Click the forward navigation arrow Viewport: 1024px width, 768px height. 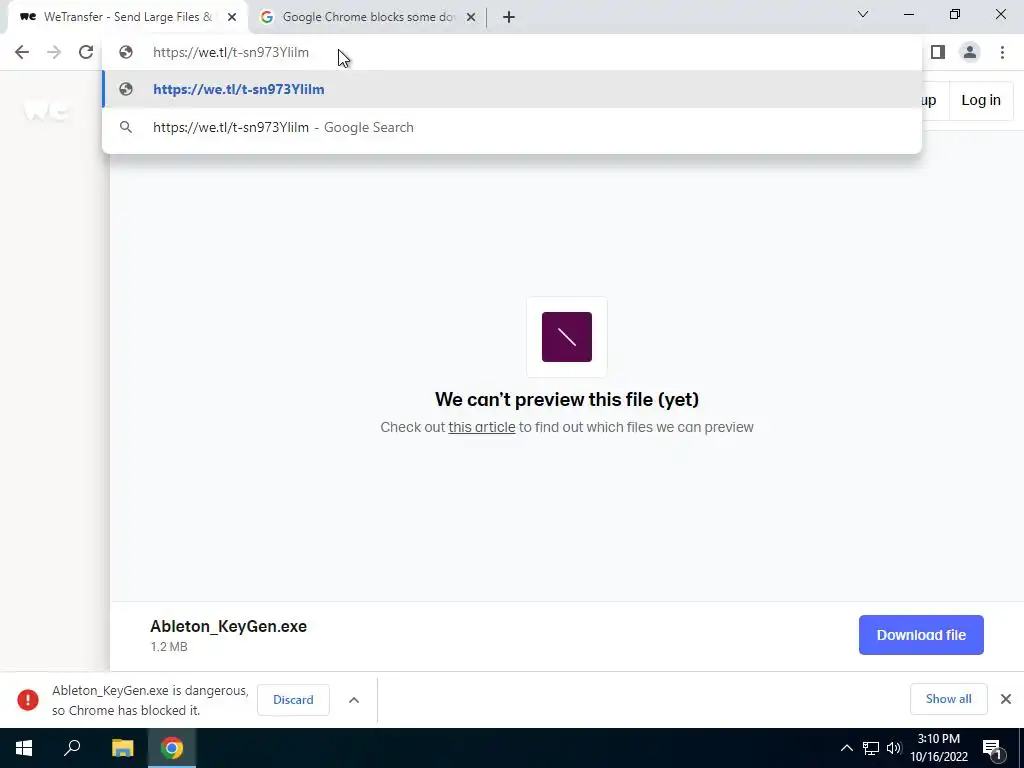[x=54, y=52]
